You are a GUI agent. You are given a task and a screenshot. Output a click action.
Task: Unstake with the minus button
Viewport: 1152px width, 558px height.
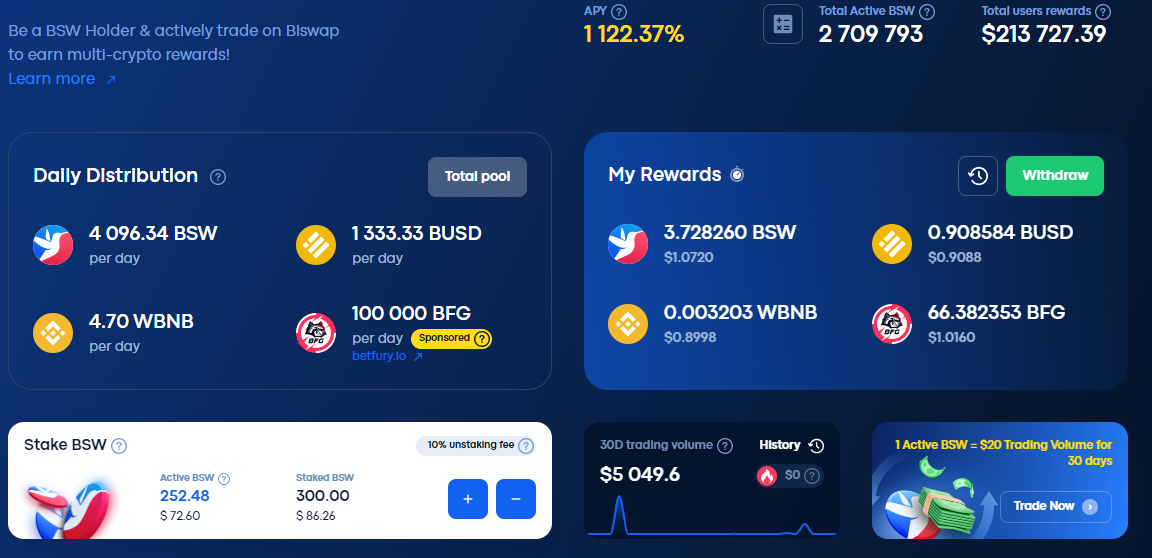pos(516,499)
